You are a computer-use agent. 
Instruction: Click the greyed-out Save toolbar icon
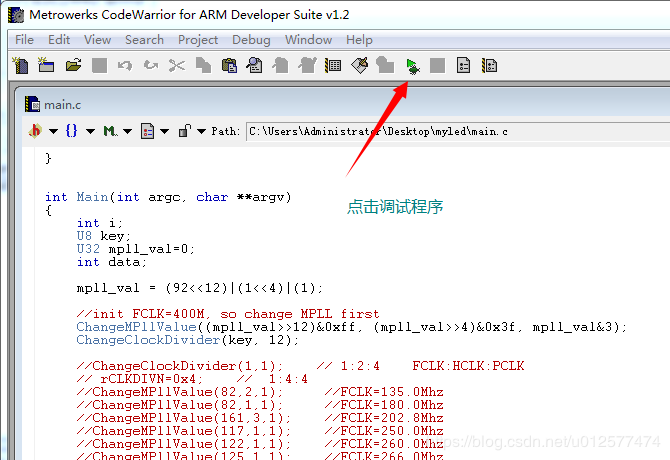coord(99,65)
